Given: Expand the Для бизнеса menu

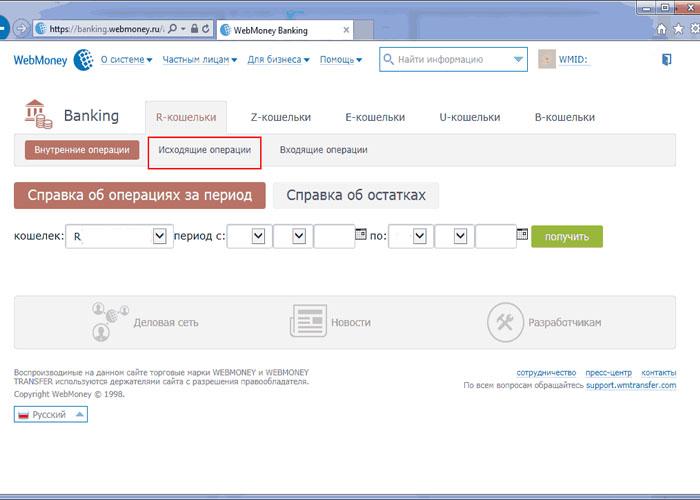Looking at the screenshot, I should tap(279, 60).
